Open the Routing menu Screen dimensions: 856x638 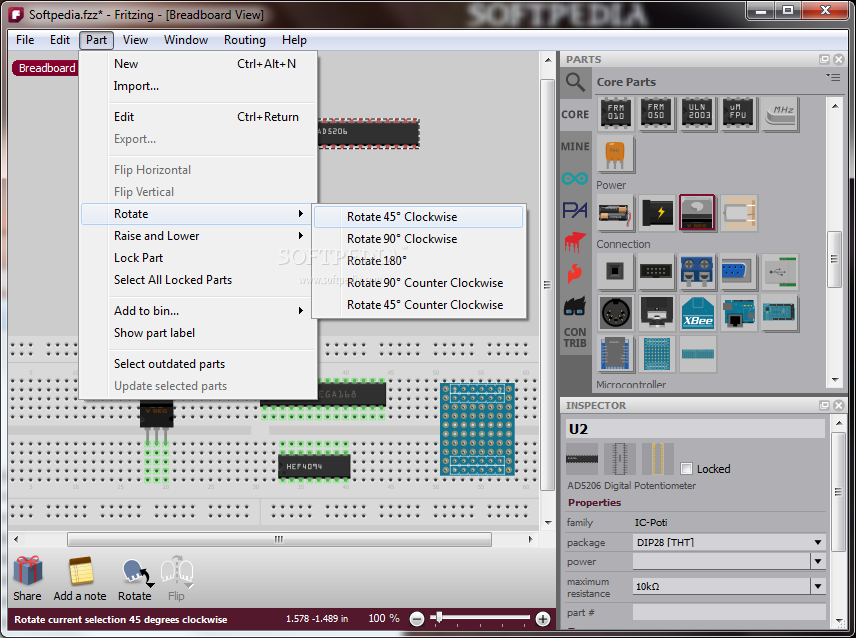tap(245, 40)
